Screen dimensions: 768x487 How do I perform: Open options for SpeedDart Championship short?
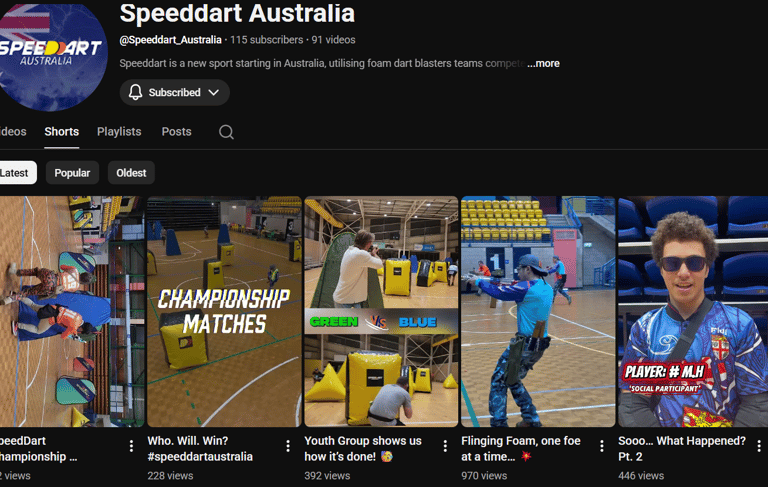pyautogui.click(x=131, y=446)
